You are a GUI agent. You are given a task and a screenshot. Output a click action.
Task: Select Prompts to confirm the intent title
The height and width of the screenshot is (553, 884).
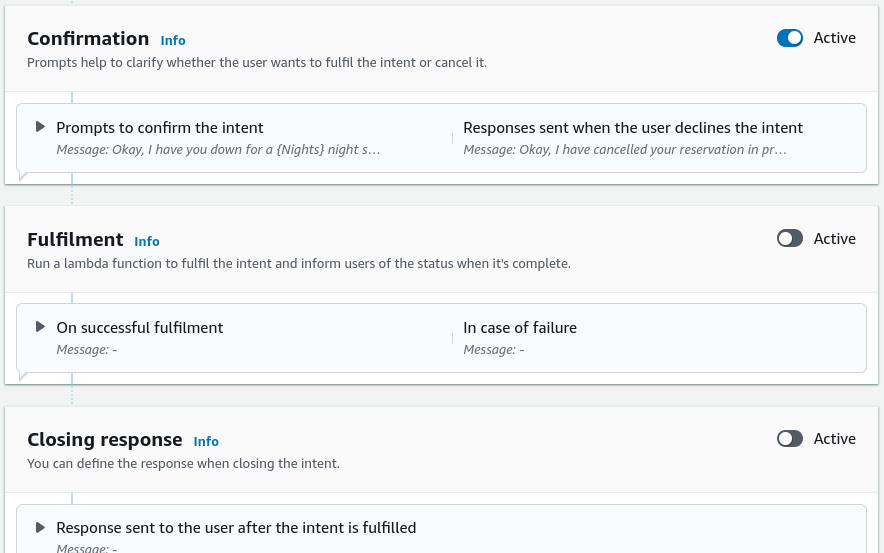click(160, 128)
